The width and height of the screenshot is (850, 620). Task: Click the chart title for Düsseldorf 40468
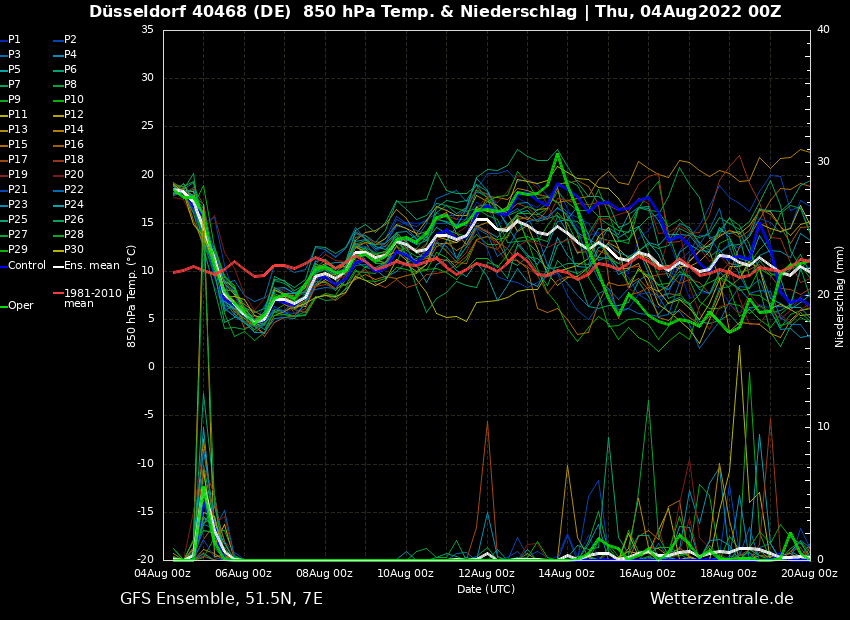click(x=435, y=12)
